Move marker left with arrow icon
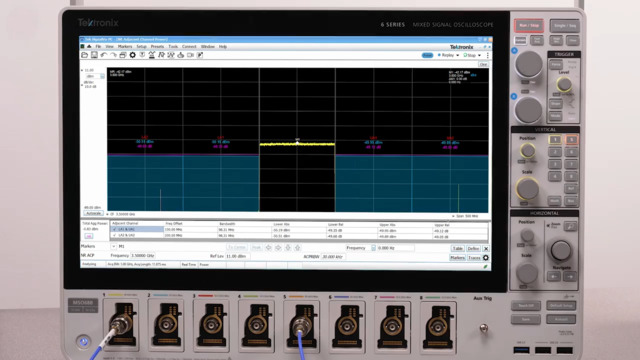The width and height of the screenshot is (640, 360). point(269,248)
